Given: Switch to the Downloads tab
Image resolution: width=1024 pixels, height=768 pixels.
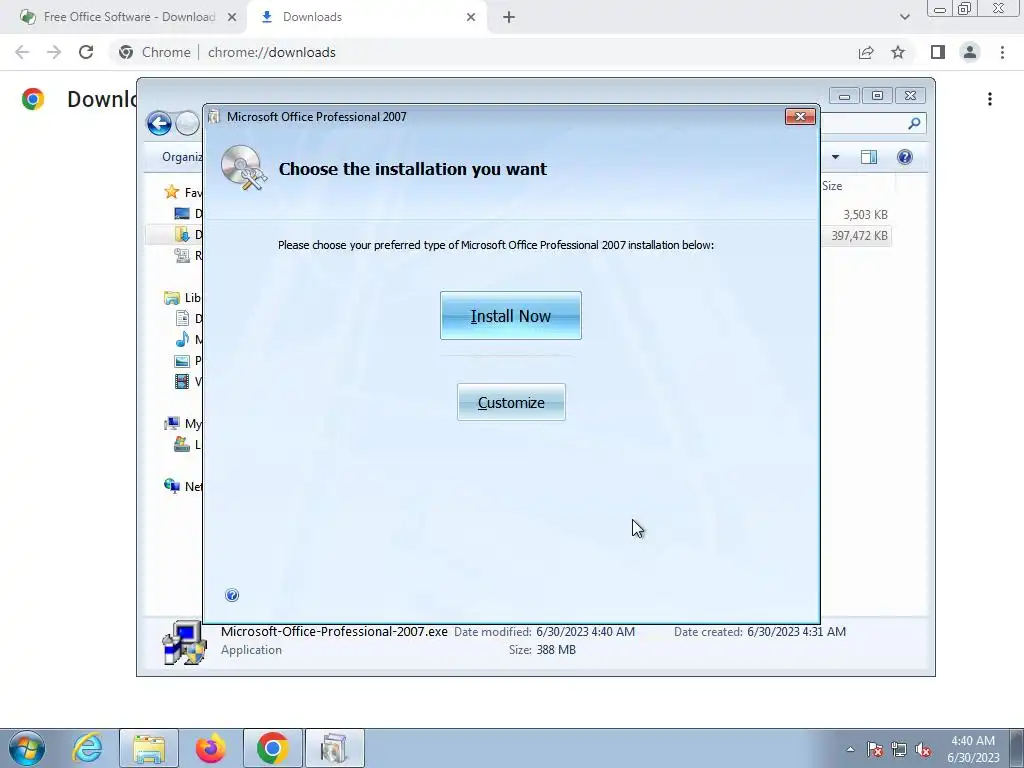Looking at the screenshot, I should pyautogui.click(x=366, y=17).
